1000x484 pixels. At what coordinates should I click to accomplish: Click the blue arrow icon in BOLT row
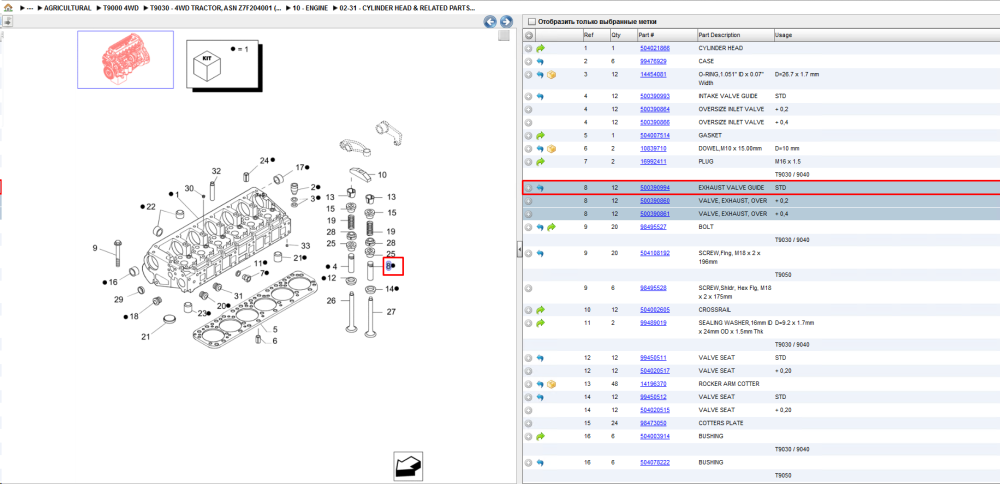click(540, 227)
